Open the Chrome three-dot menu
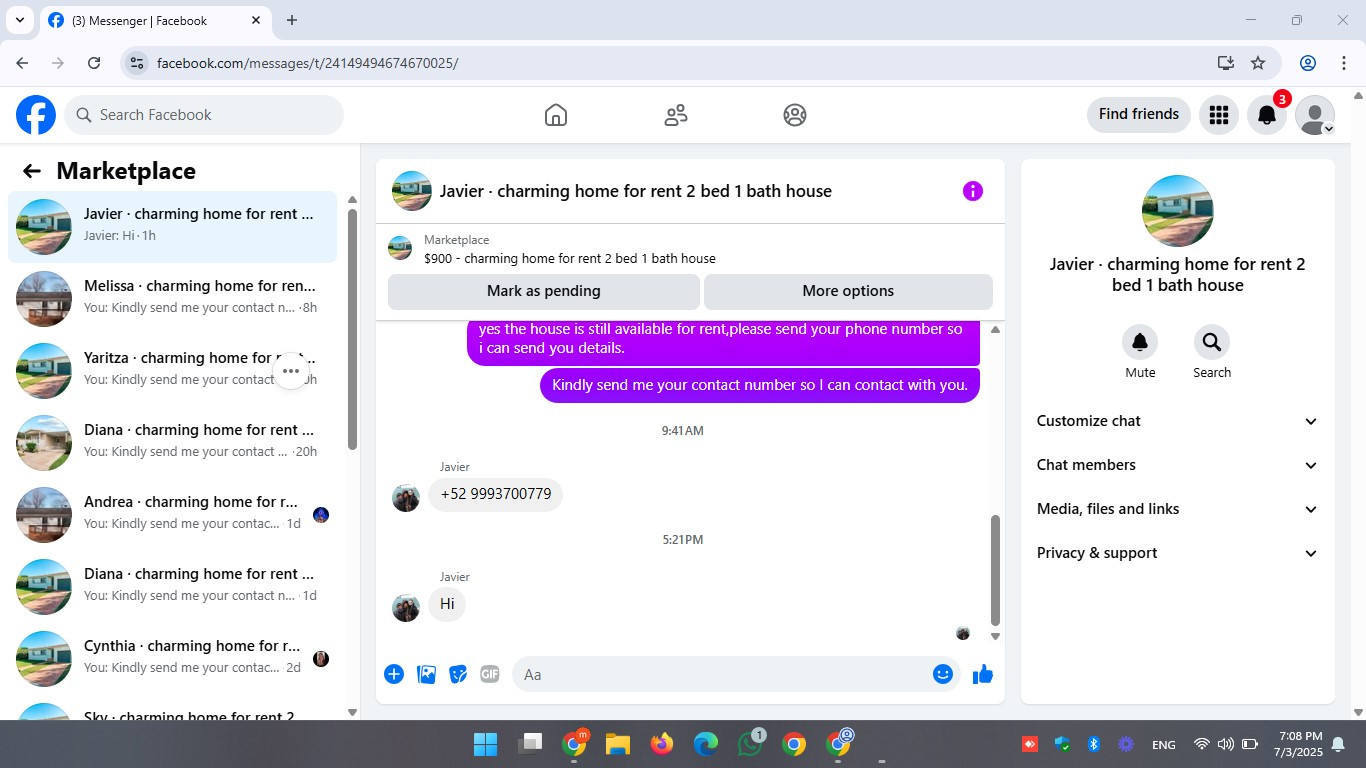1366x768 pixels. tap(1344, 63)
